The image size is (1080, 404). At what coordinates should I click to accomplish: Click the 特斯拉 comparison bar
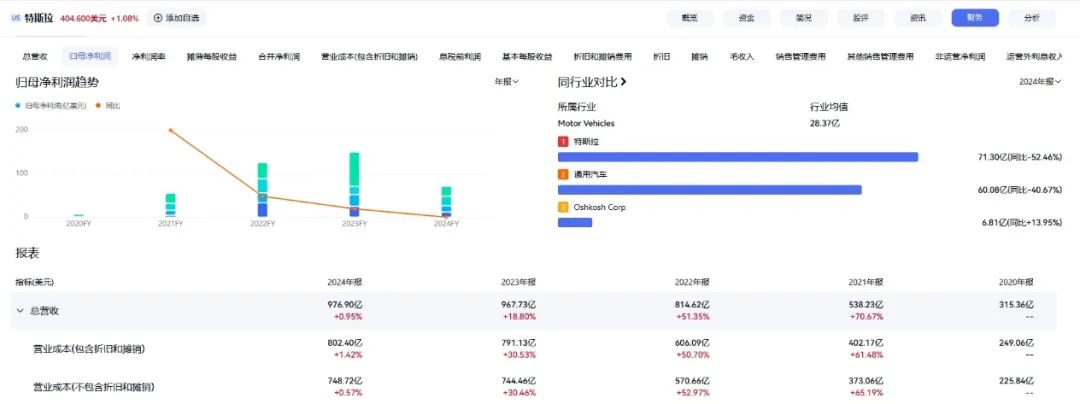738,157
